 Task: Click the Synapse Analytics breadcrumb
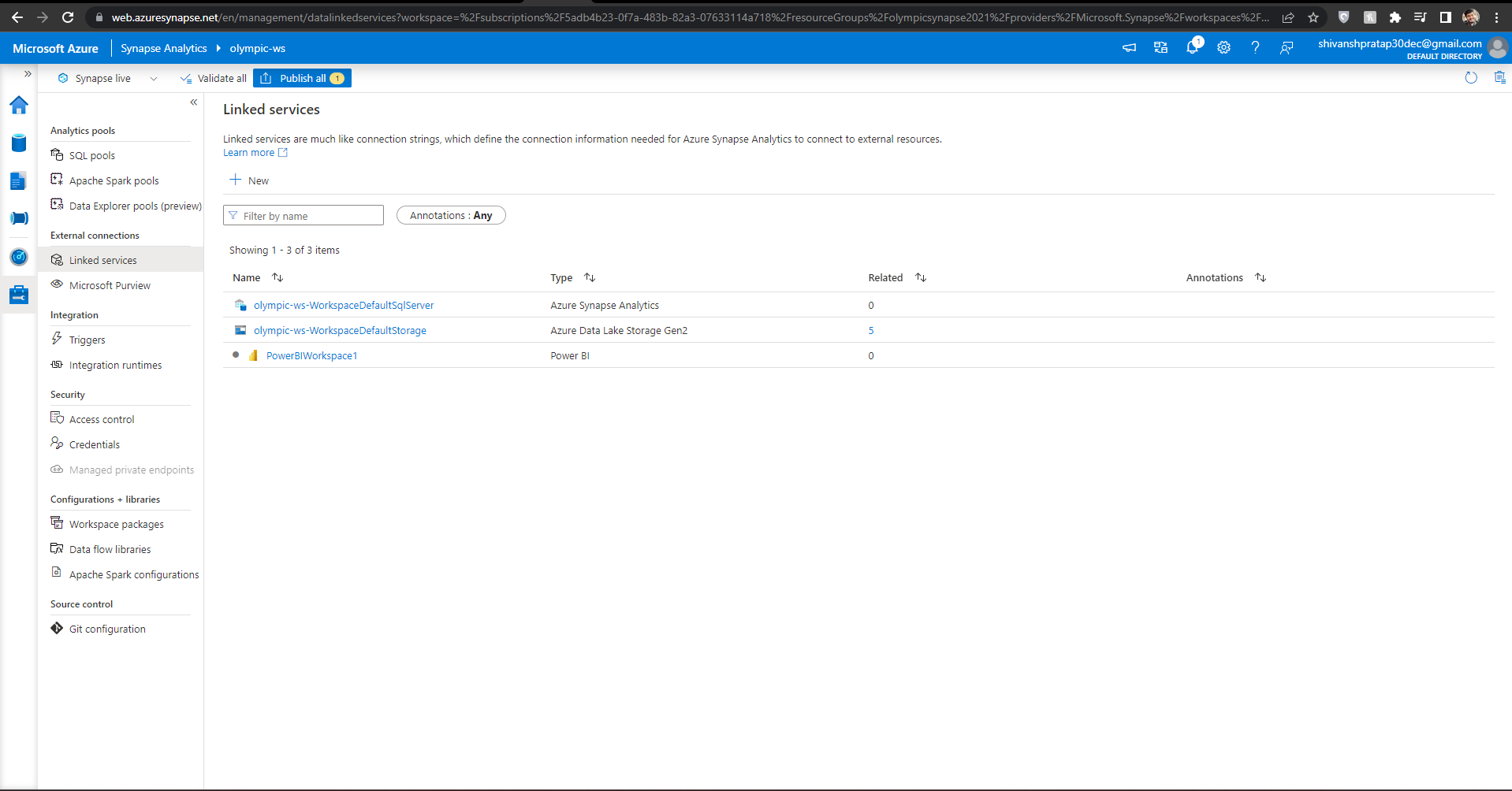pos(164,48)
